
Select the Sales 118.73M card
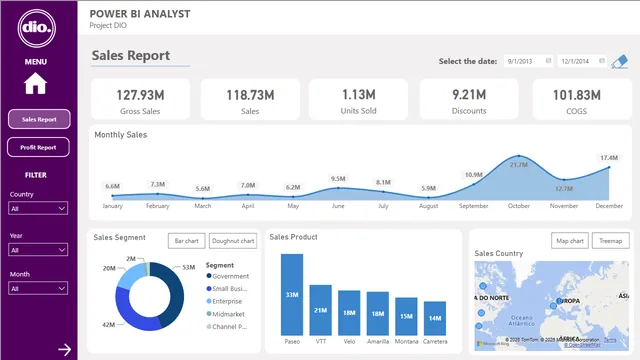(x=250, y=100)
